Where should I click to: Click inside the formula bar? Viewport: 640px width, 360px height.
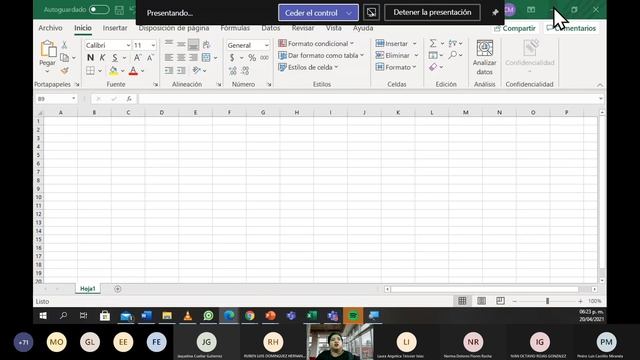click(x=367, y=99)
